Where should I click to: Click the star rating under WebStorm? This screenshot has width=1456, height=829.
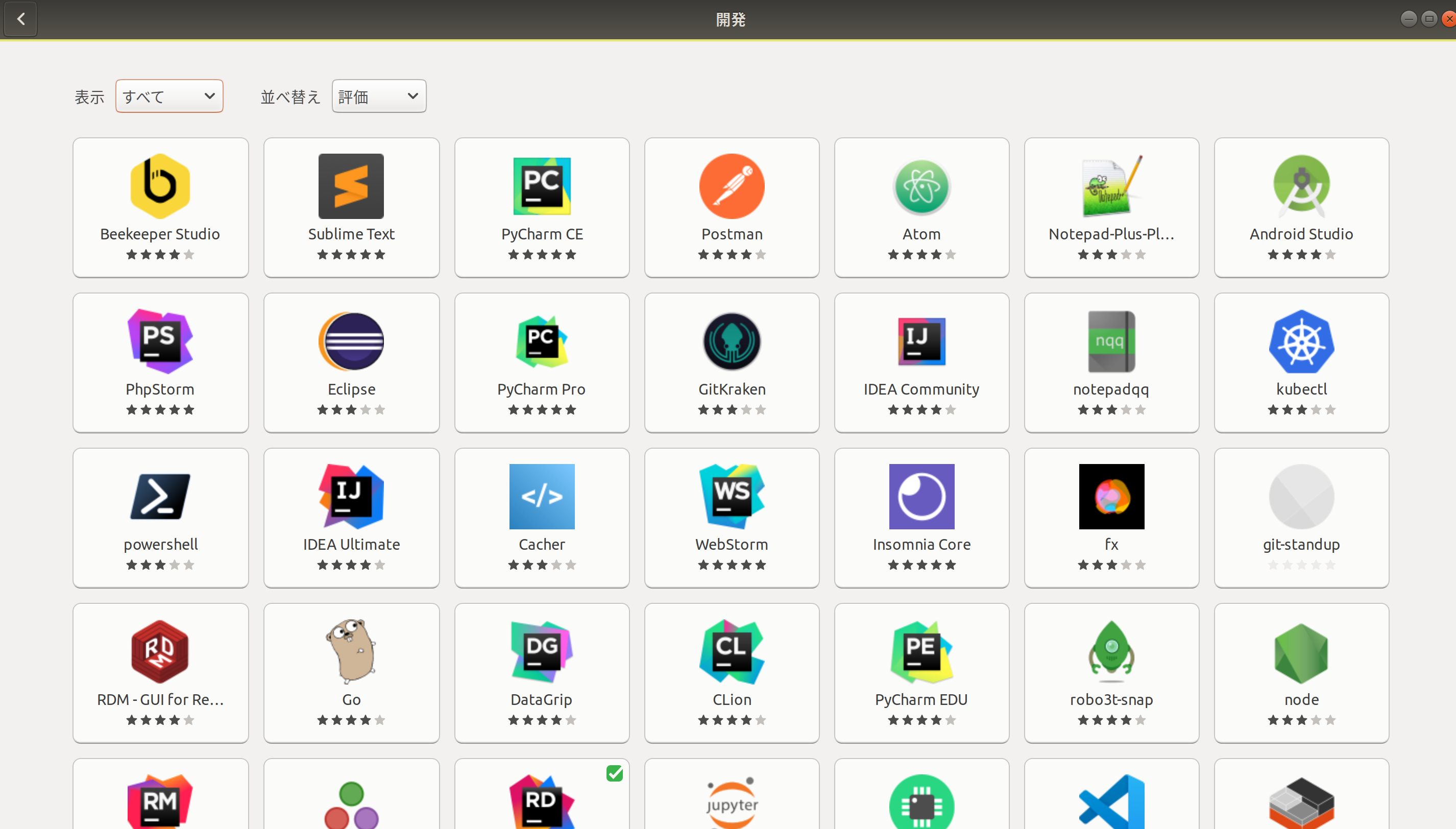[732, 566]
